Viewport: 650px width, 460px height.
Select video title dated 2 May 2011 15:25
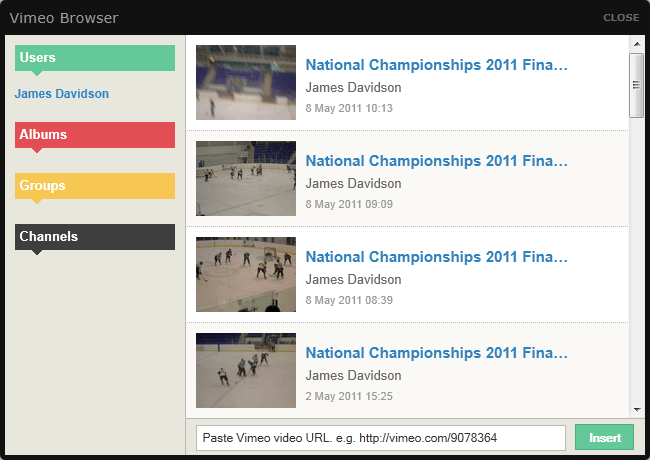[x=436, y=353]
